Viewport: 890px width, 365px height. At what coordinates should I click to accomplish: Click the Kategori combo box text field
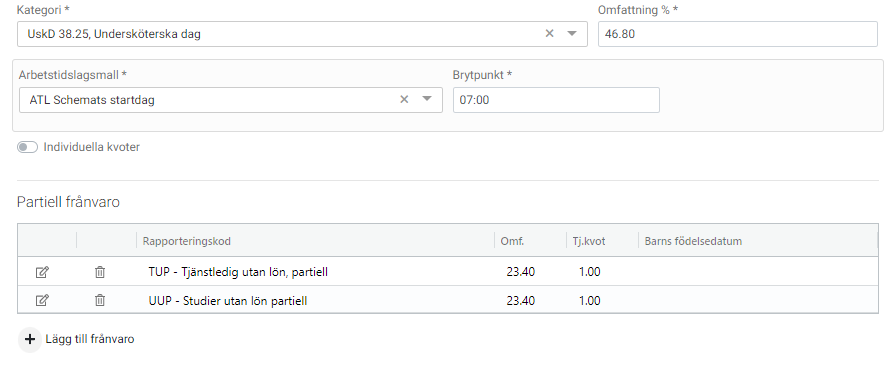click(x=278, y=34)
